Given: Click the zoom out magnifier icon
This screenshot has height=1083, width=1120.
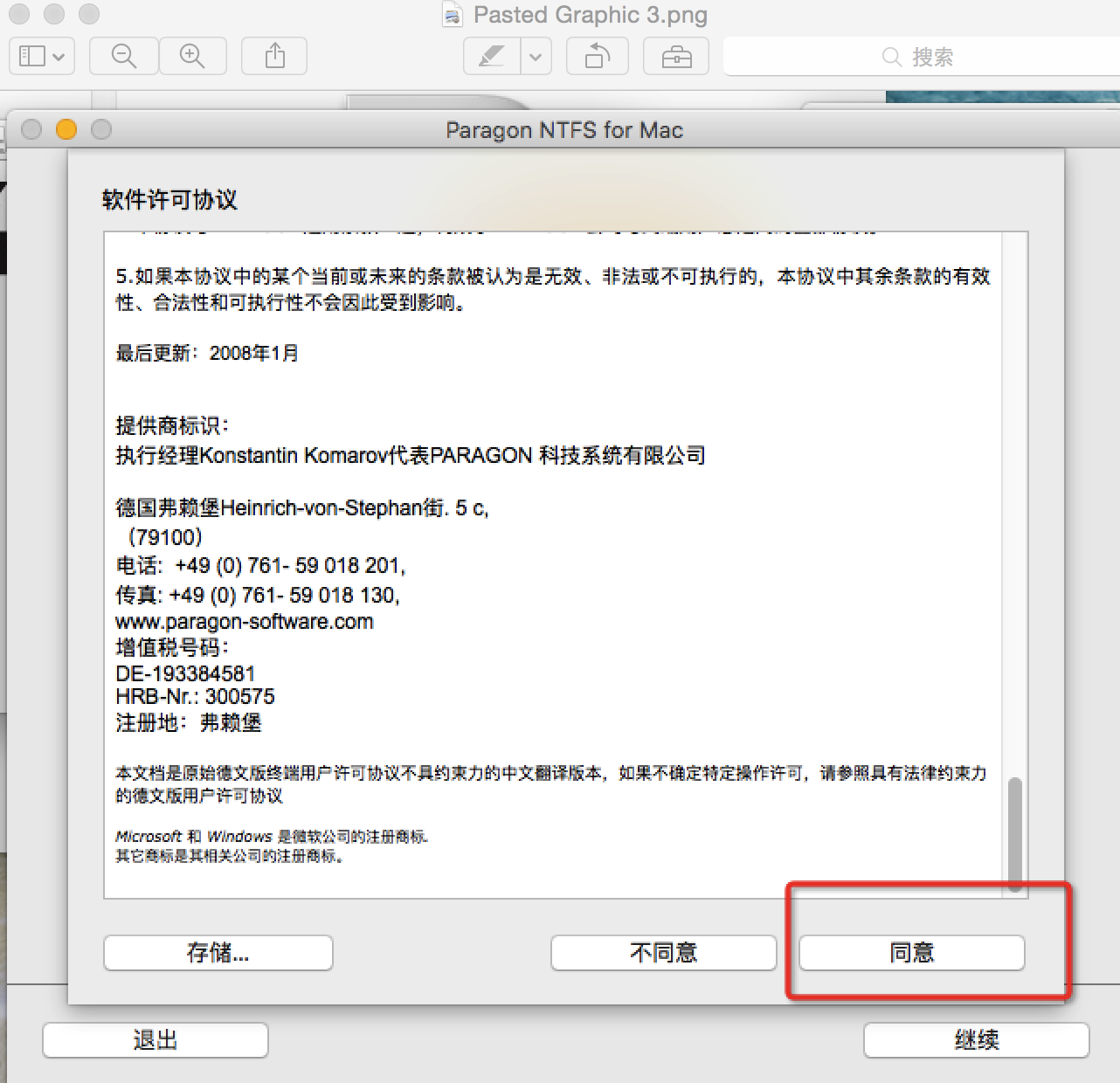Looking at the screenshot, I should coord(124,57).
